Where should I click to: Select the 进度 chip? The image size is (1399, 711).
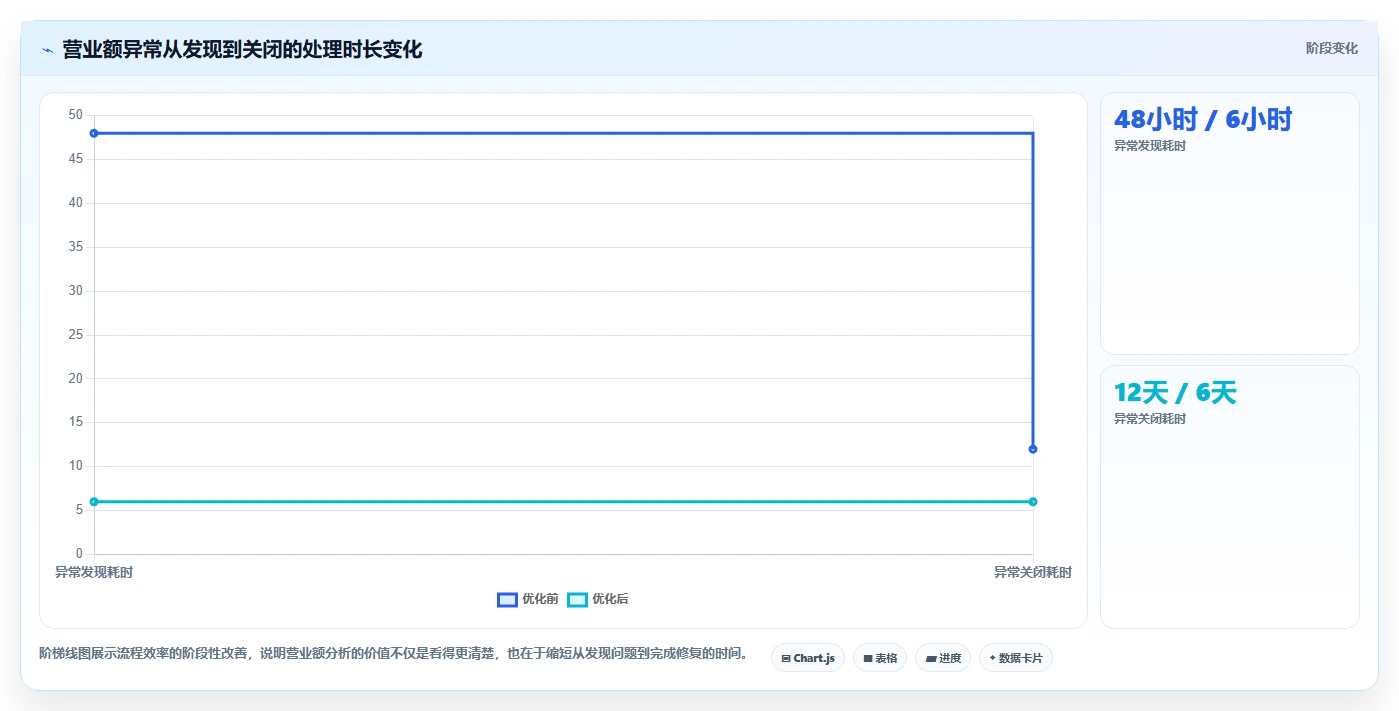pyautogui.click(x=943, y=658)
